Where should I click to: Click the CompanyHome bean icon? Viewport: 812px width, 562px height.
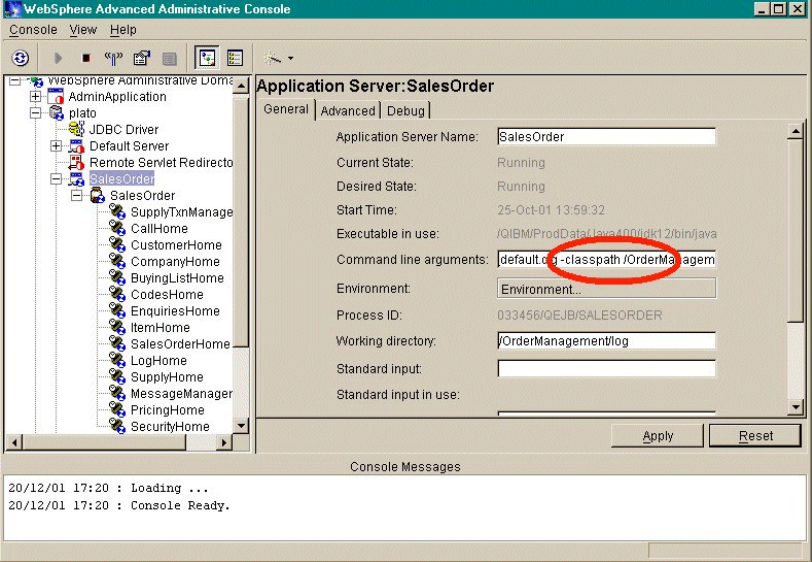tap(118, 262)
